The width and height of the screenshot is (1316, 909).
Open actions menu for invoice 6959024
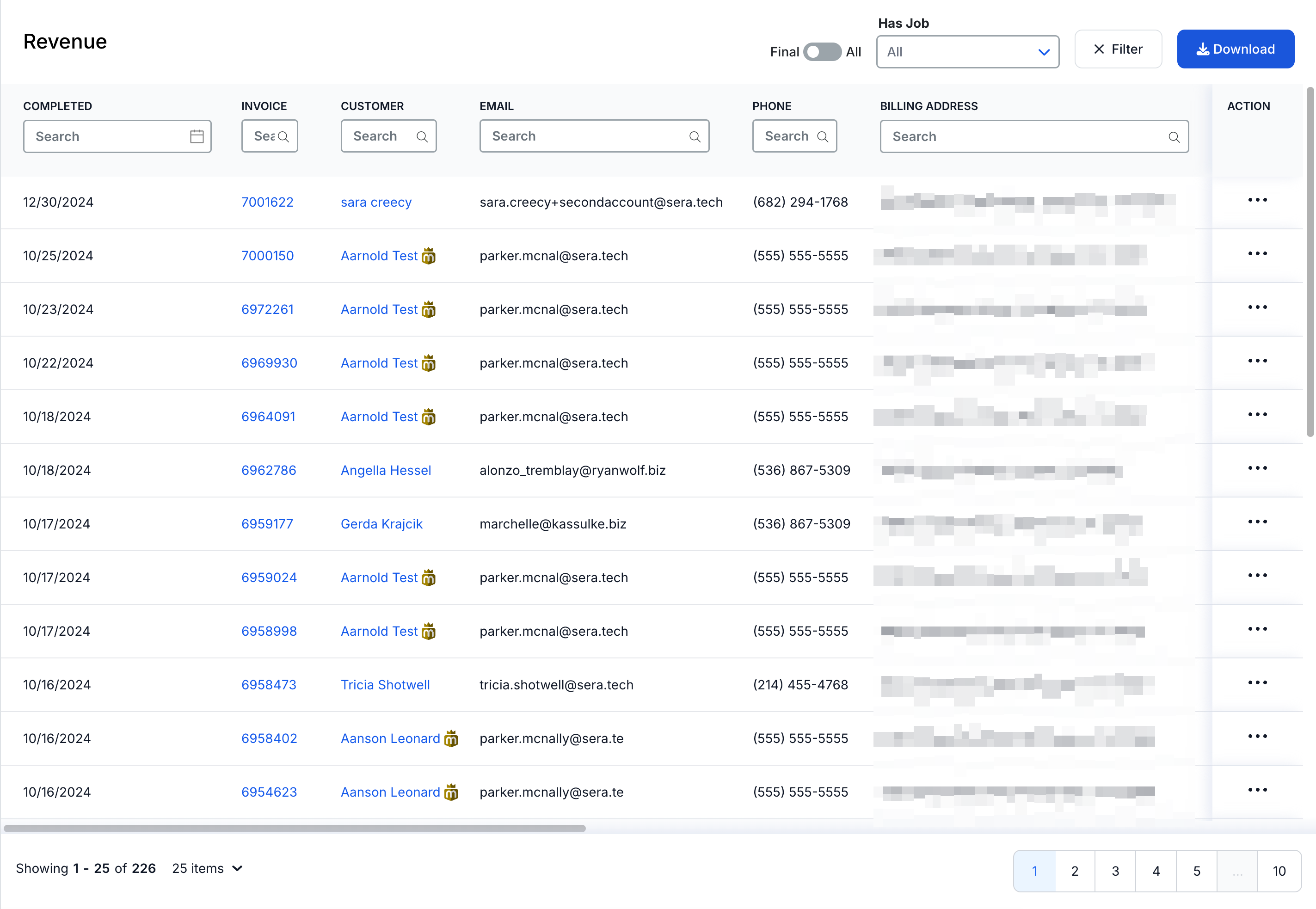coord(1257,575)
